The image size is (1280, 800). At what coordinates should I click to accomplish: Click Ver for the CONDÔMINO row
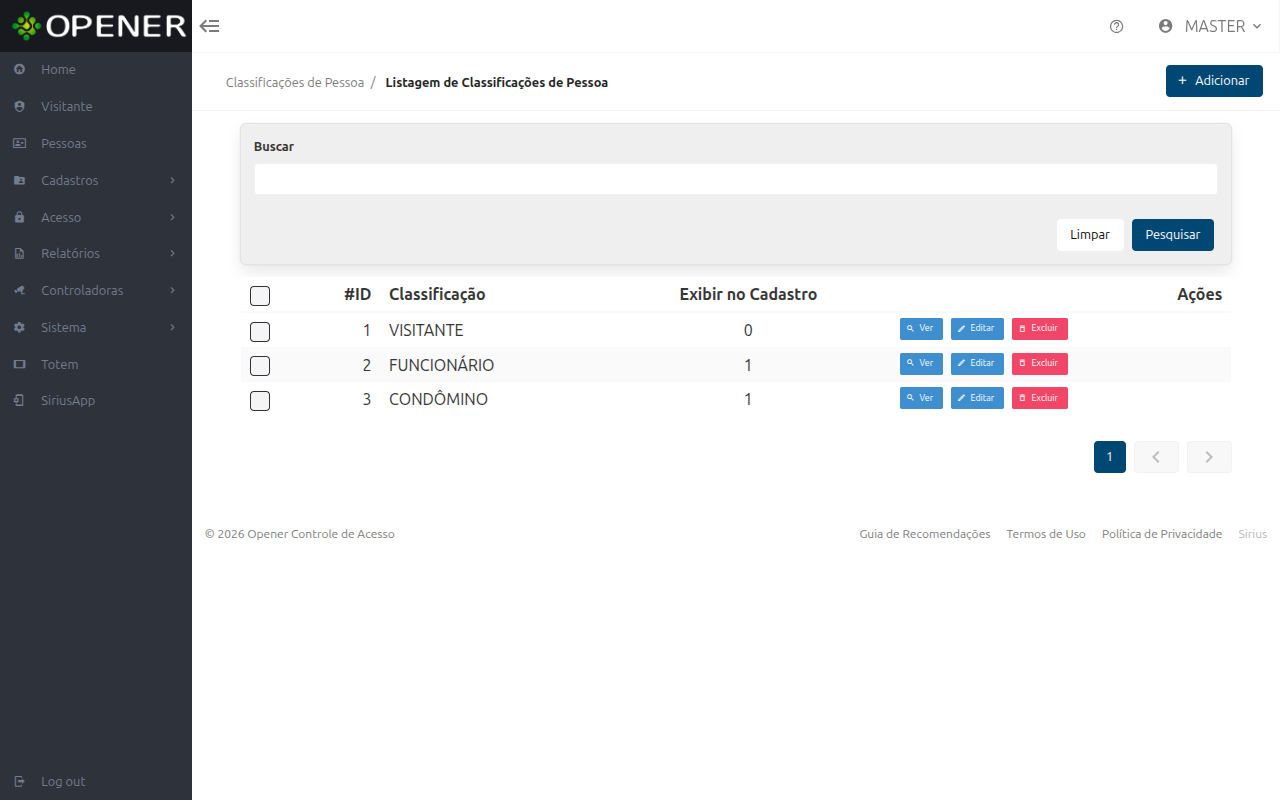click(921, 398)
